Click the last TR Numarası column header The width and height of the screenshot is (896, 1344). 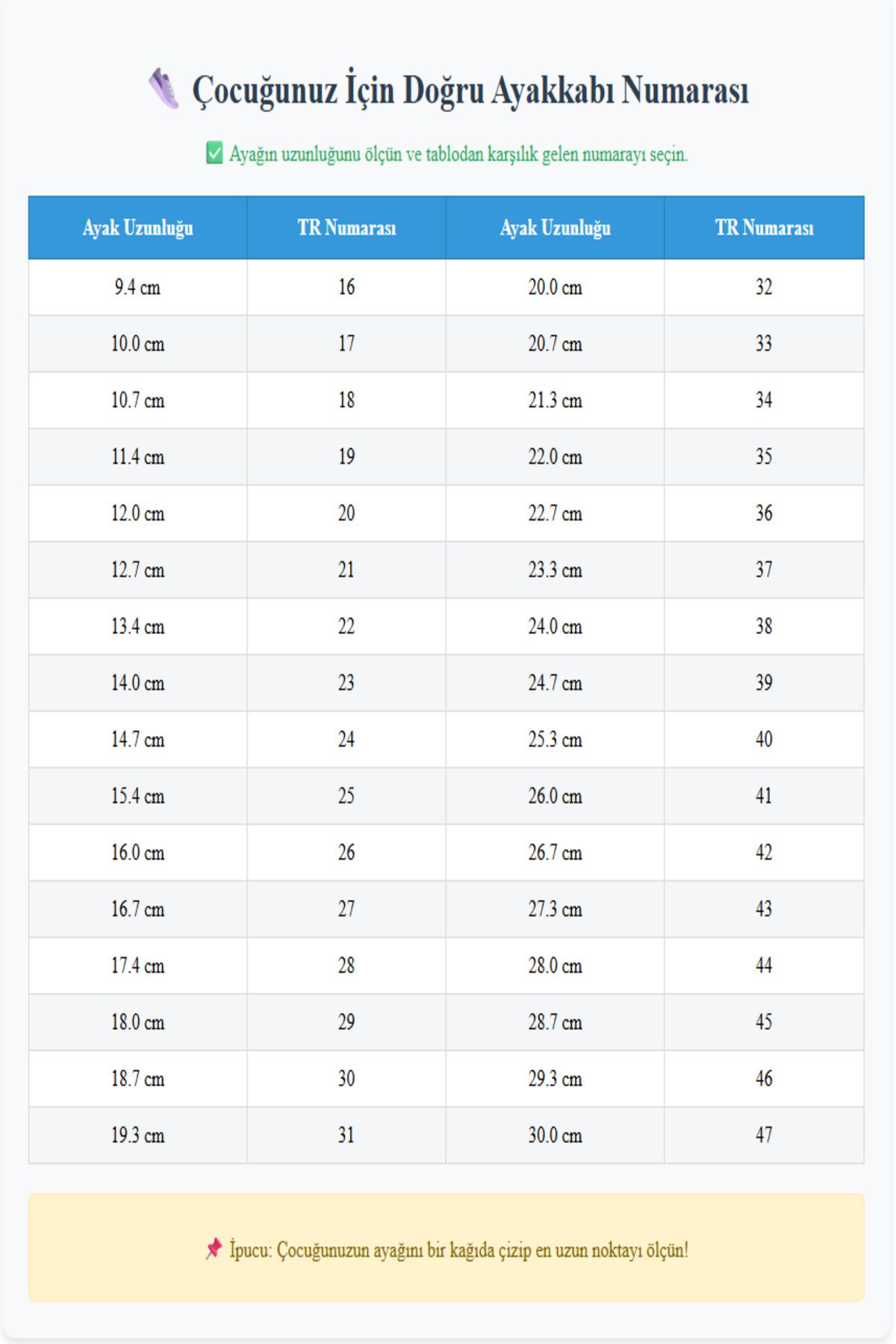click(765, 228)
